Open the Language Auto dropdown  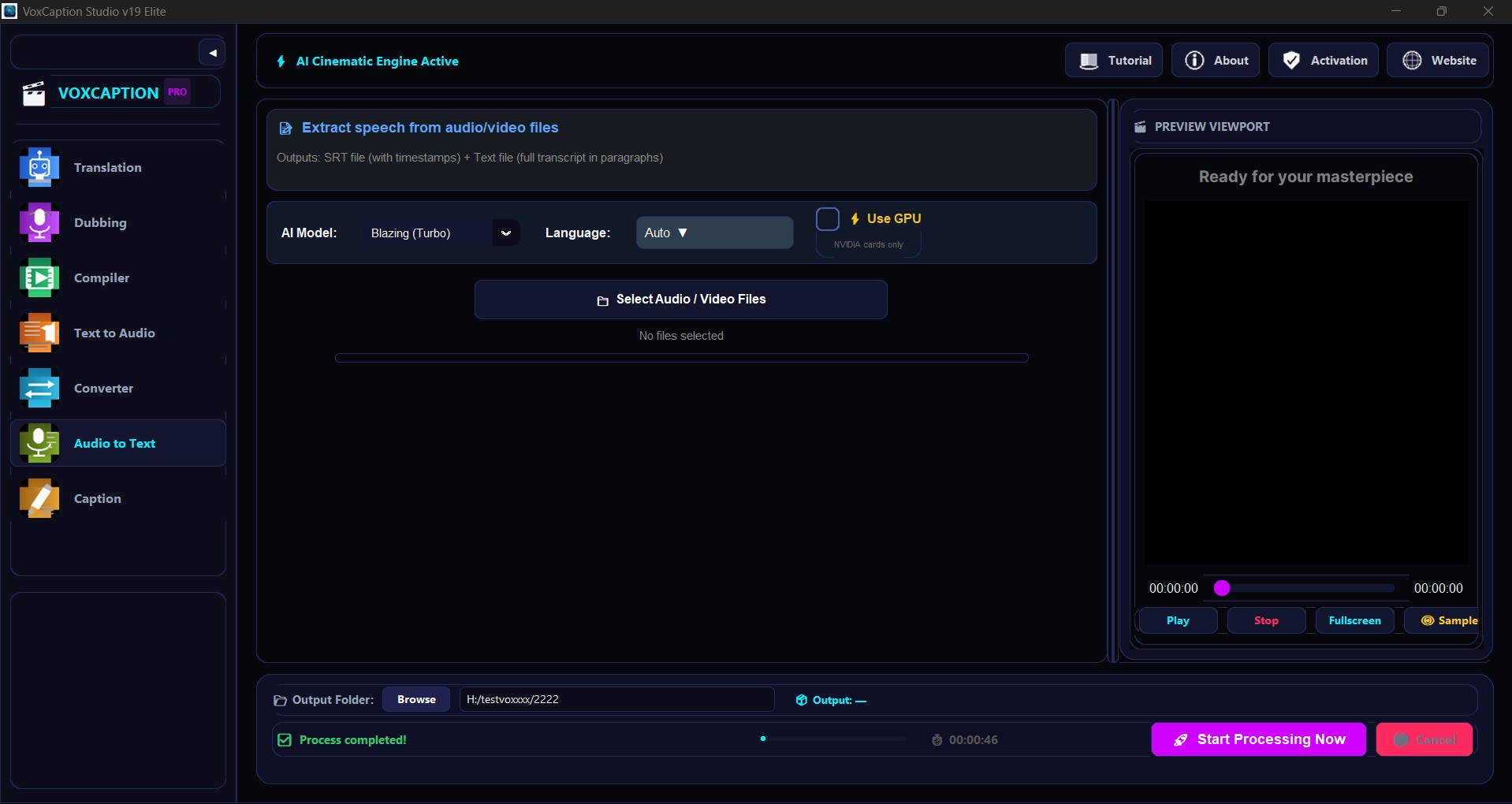(714, 233)
